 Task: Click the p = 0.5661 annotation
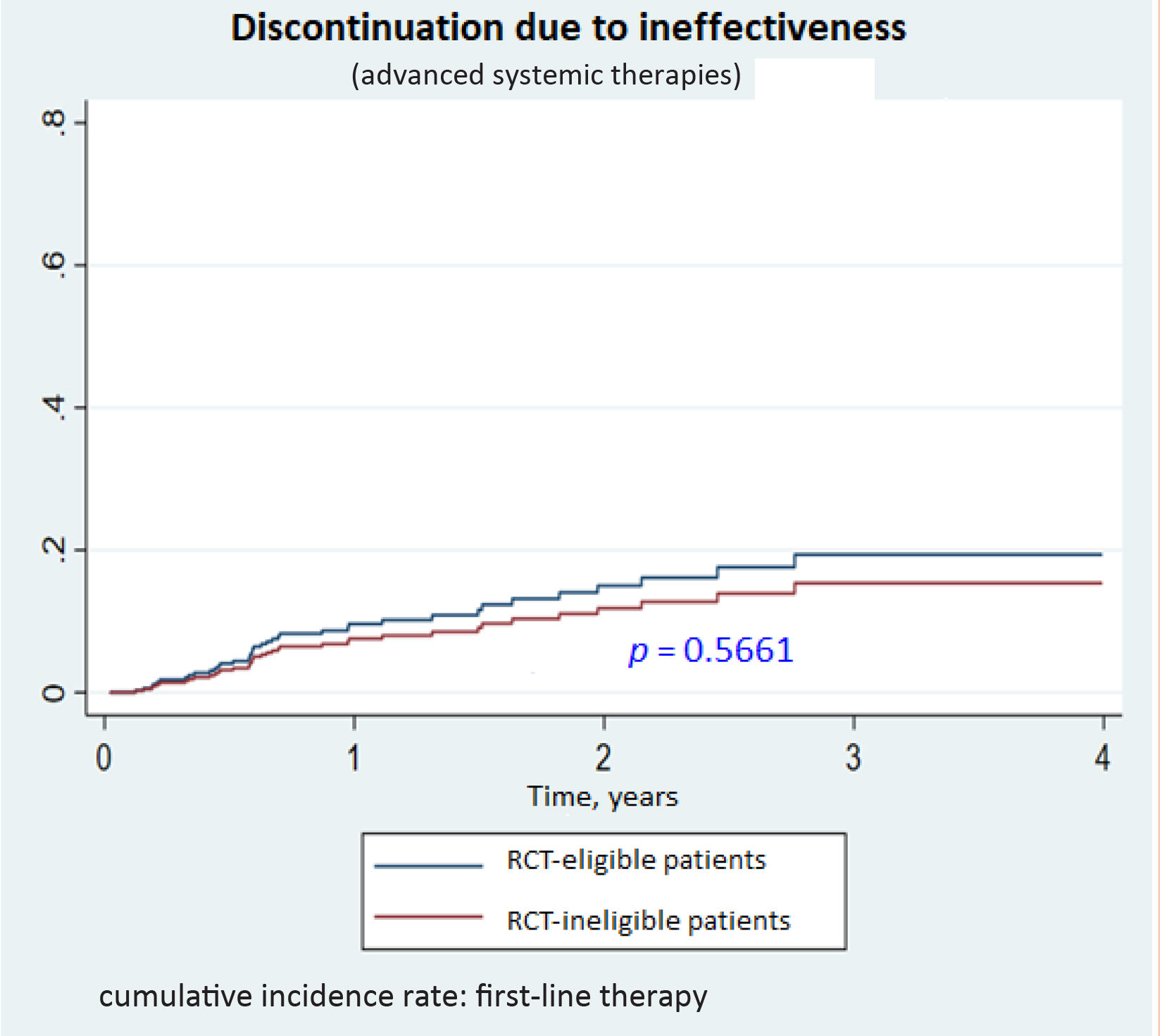point(711,650)
